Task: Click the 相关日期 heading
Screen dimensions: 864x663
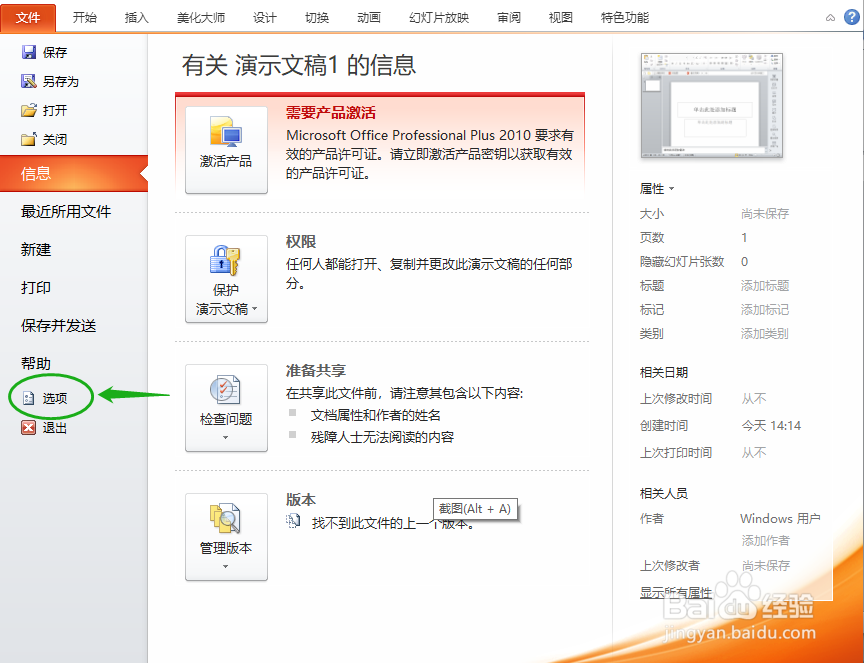Action: 663,373
